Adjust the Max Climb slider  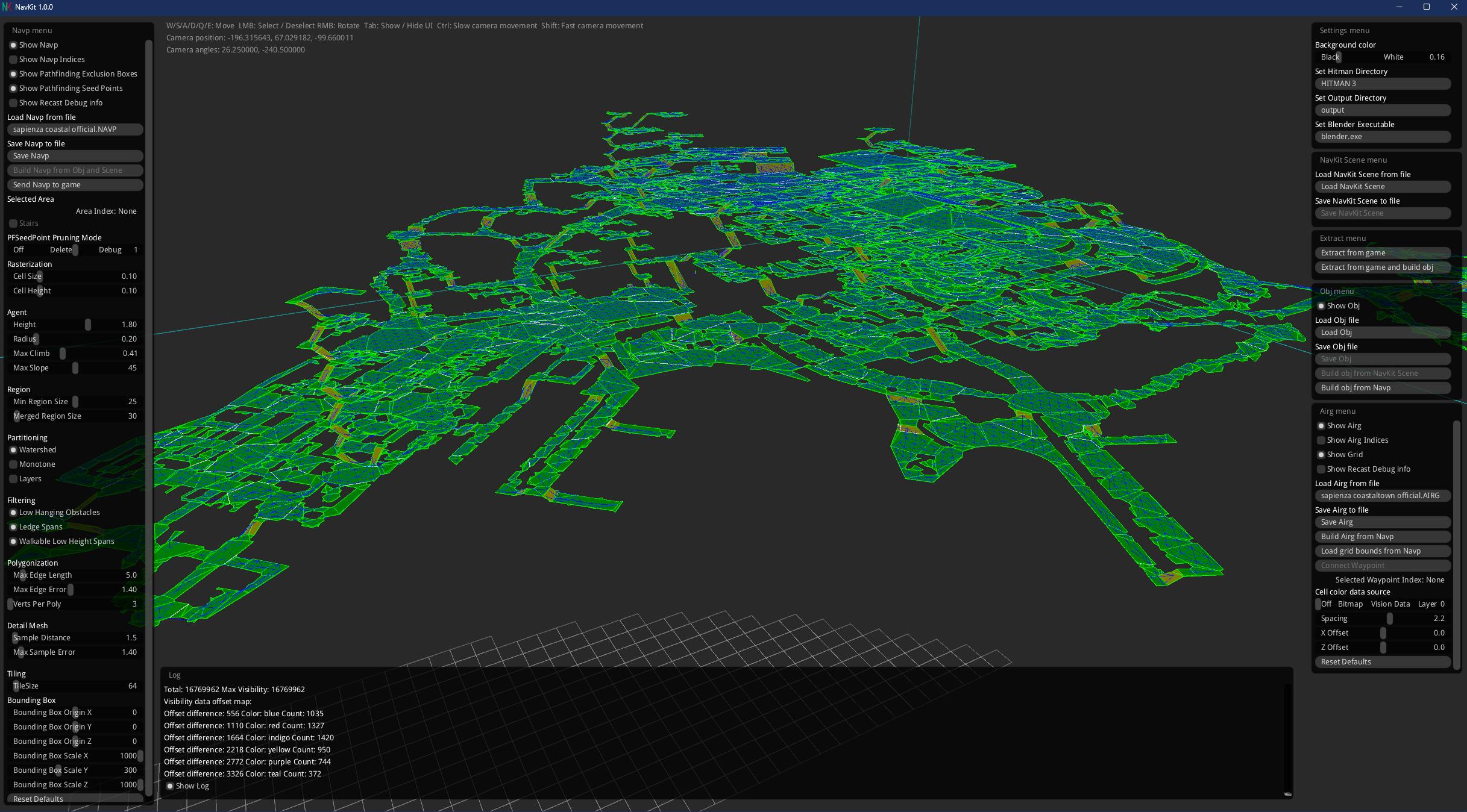(x=75, y=354)
